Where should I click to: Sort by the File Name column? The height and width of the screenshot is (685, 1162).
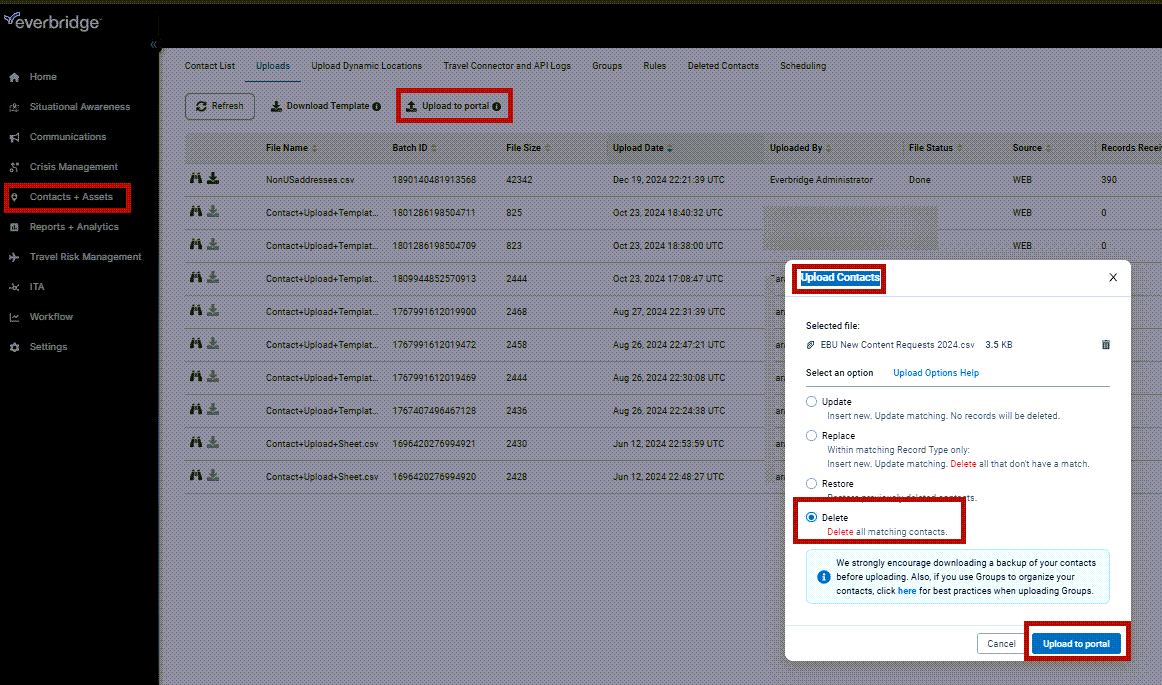pos(290,148)
